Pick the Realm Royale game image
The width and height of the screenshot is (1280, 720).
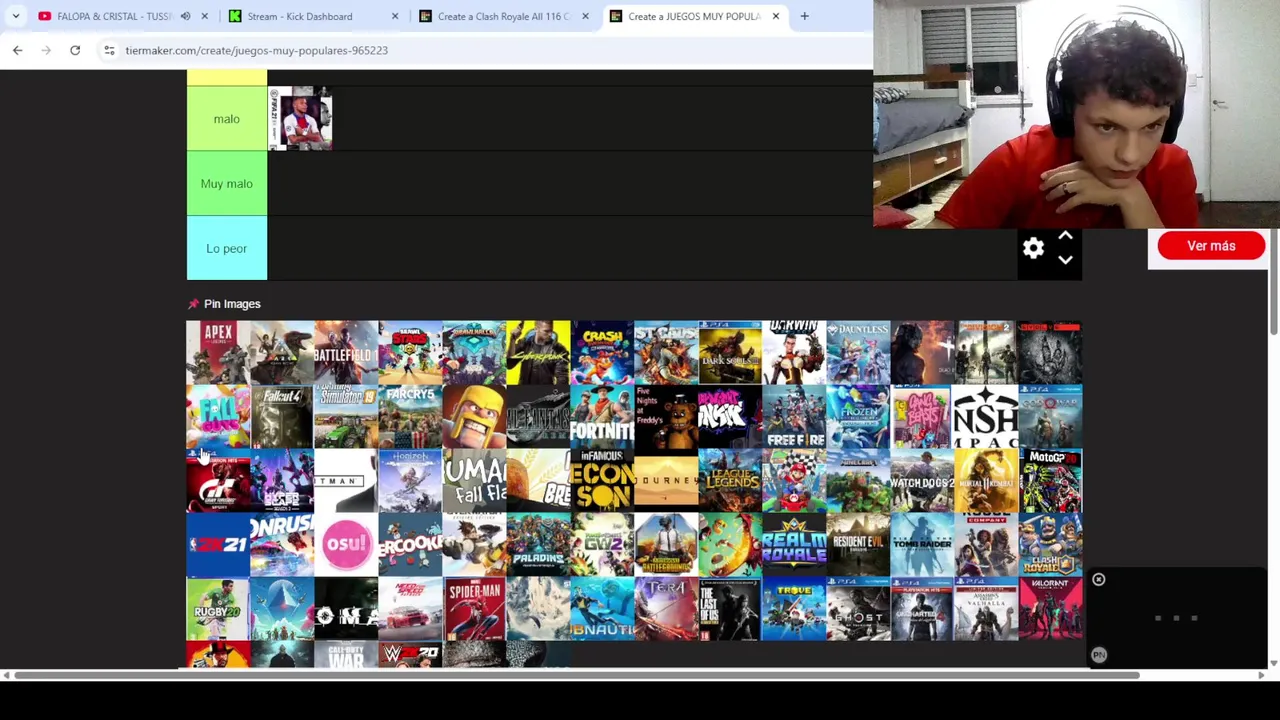[x=794, y=545]
